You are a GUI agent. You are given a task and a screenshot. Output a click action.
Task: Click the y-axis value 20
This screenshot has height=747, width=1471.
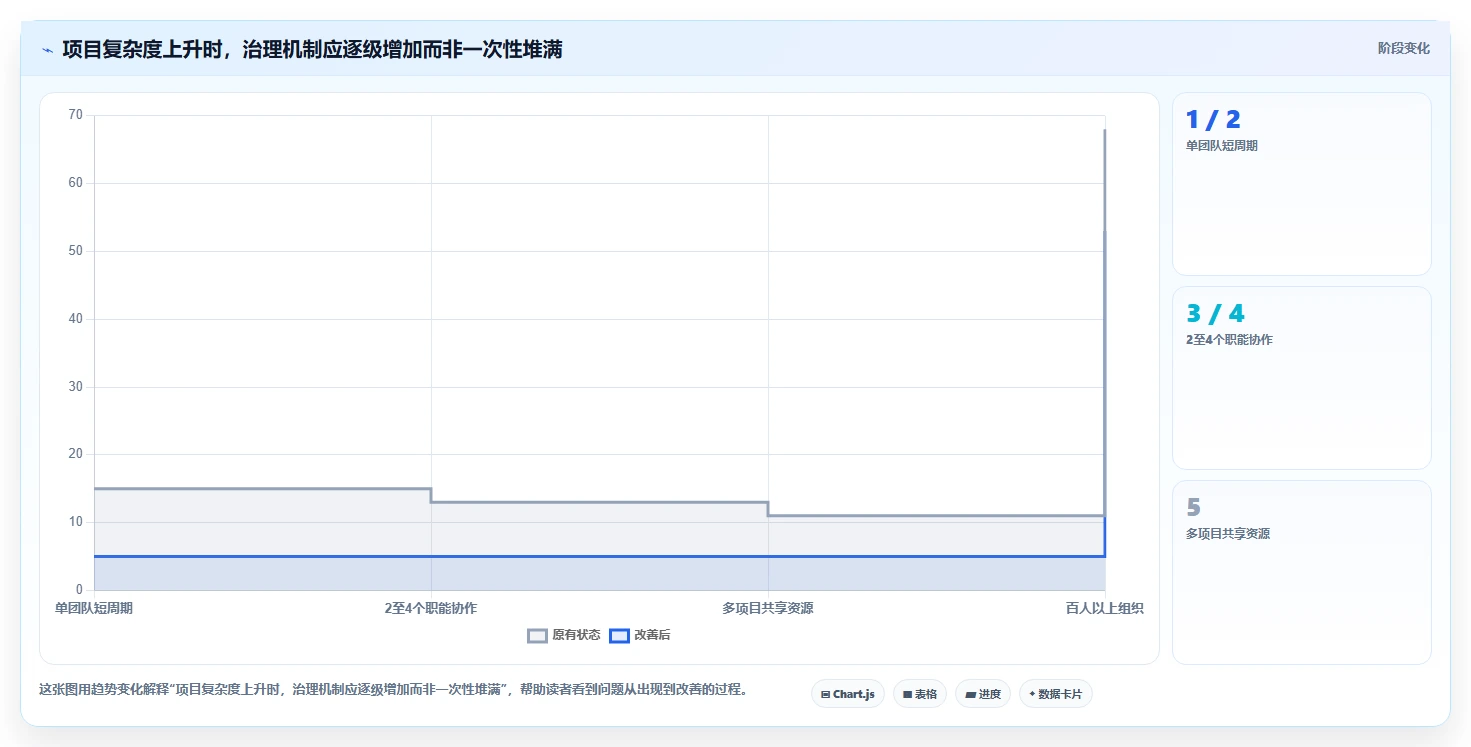coord(76,454)
